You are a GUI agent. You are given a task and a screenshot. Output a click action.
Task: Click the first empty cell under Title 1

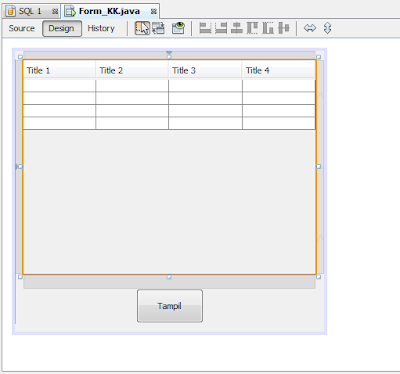pos(59,86)
